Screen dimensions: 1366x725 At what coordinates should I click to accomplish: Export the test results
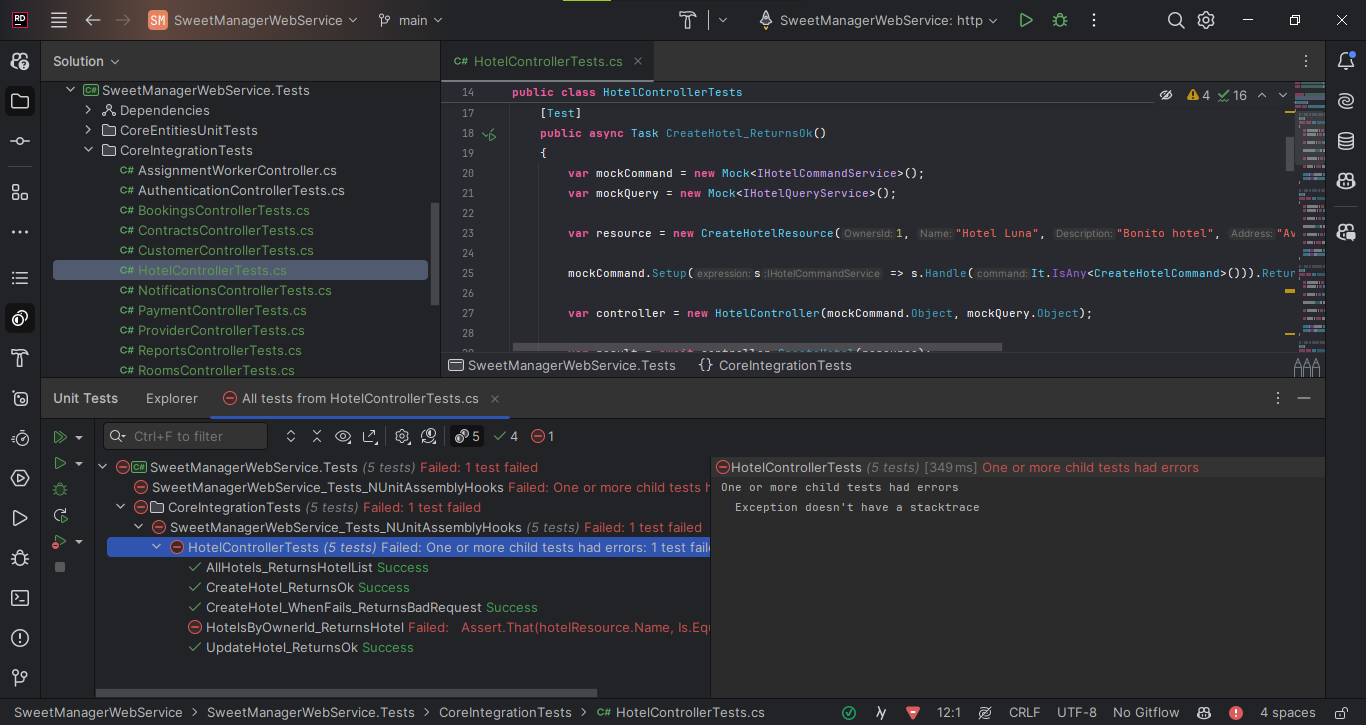(x=370, y=436)
